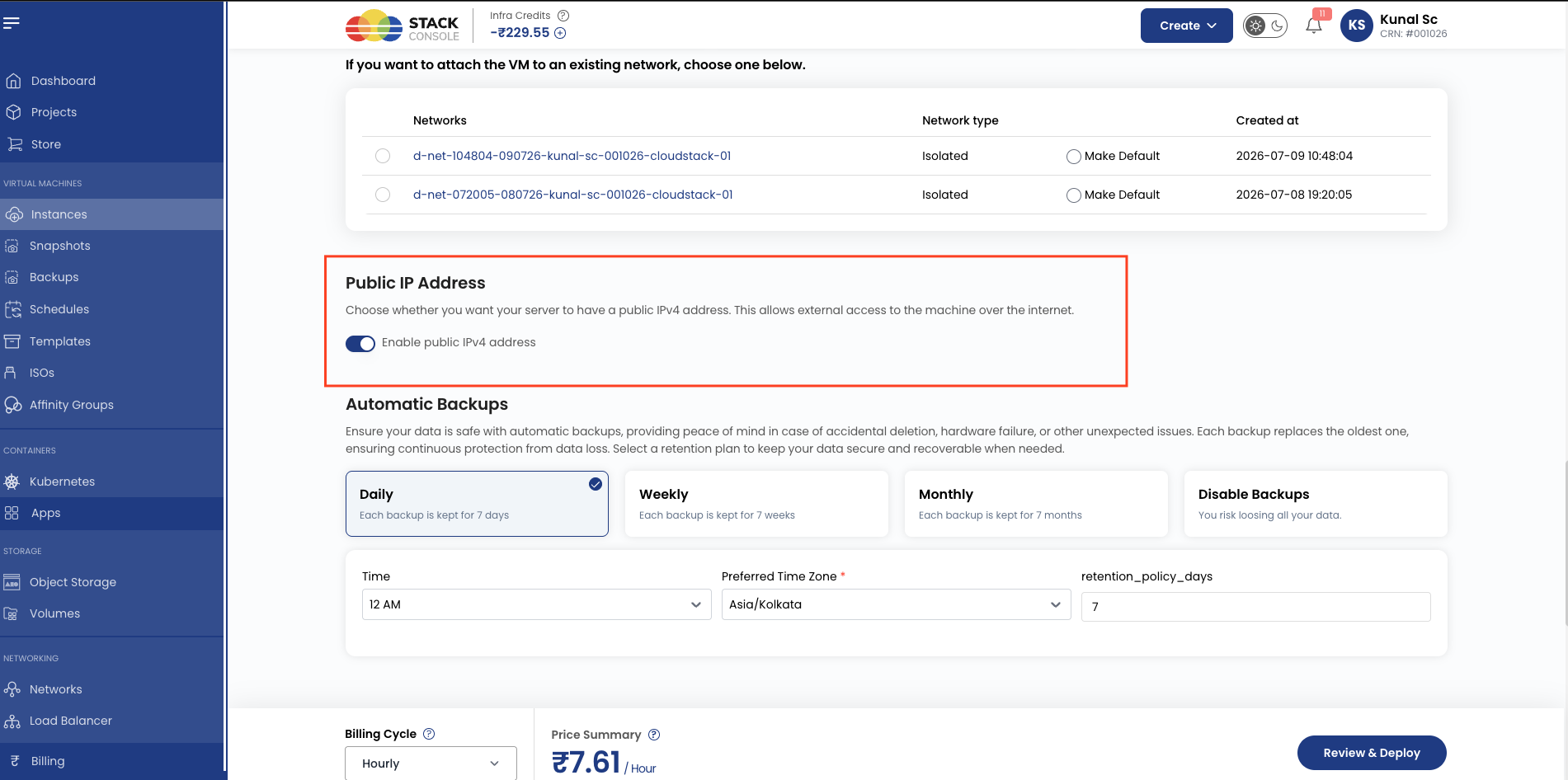Click Kunal Sc account name
Viewport: 1568px width, 780px height.
coord(1408,19)
